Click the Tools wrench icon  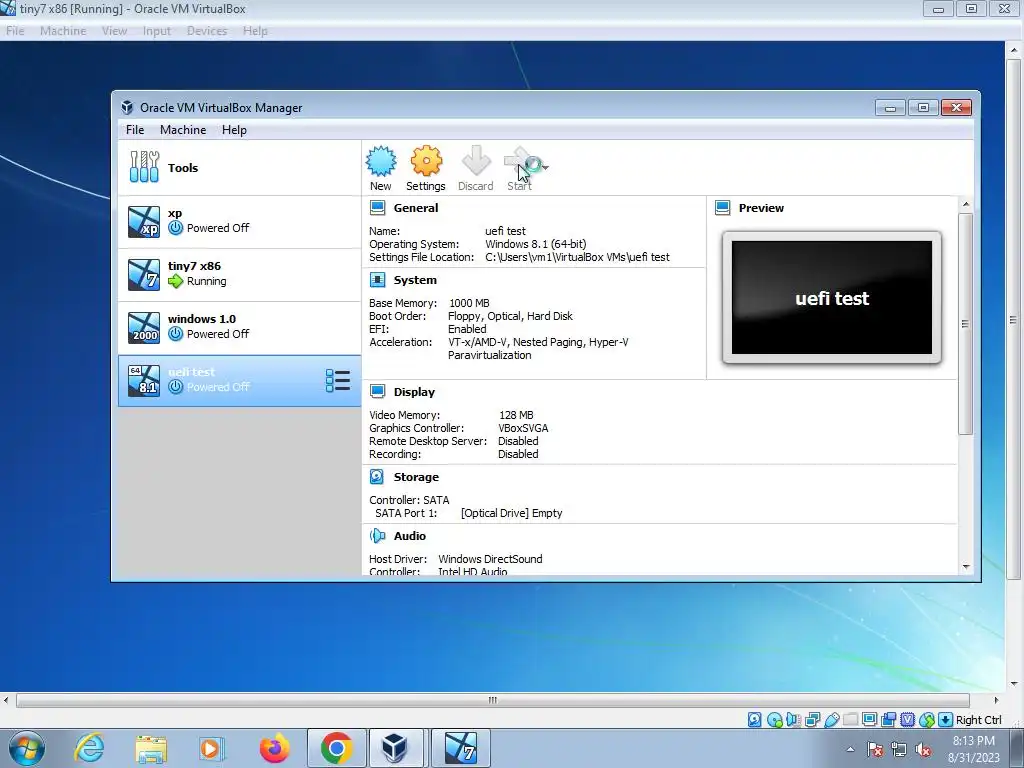pos(144,167)
